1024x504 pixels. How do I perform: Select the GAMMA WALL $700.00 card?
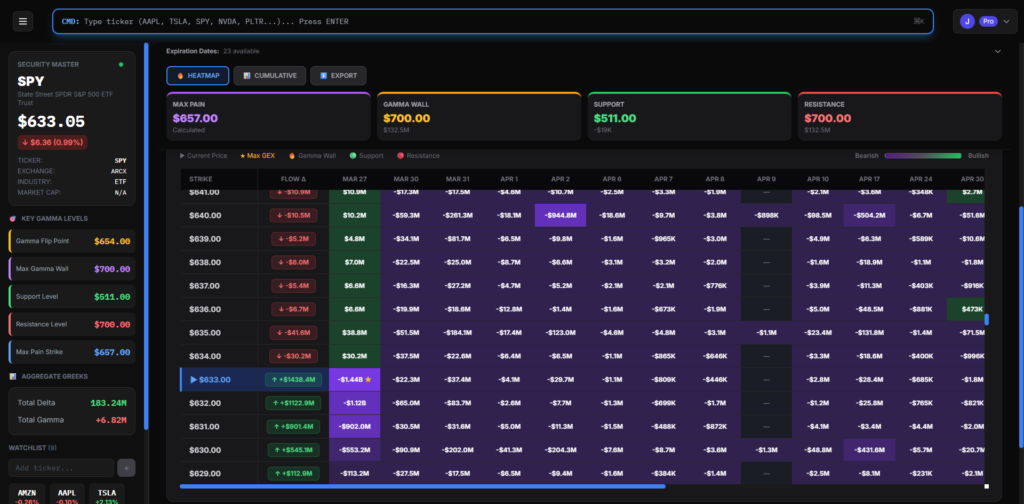[x=479, y=116]
